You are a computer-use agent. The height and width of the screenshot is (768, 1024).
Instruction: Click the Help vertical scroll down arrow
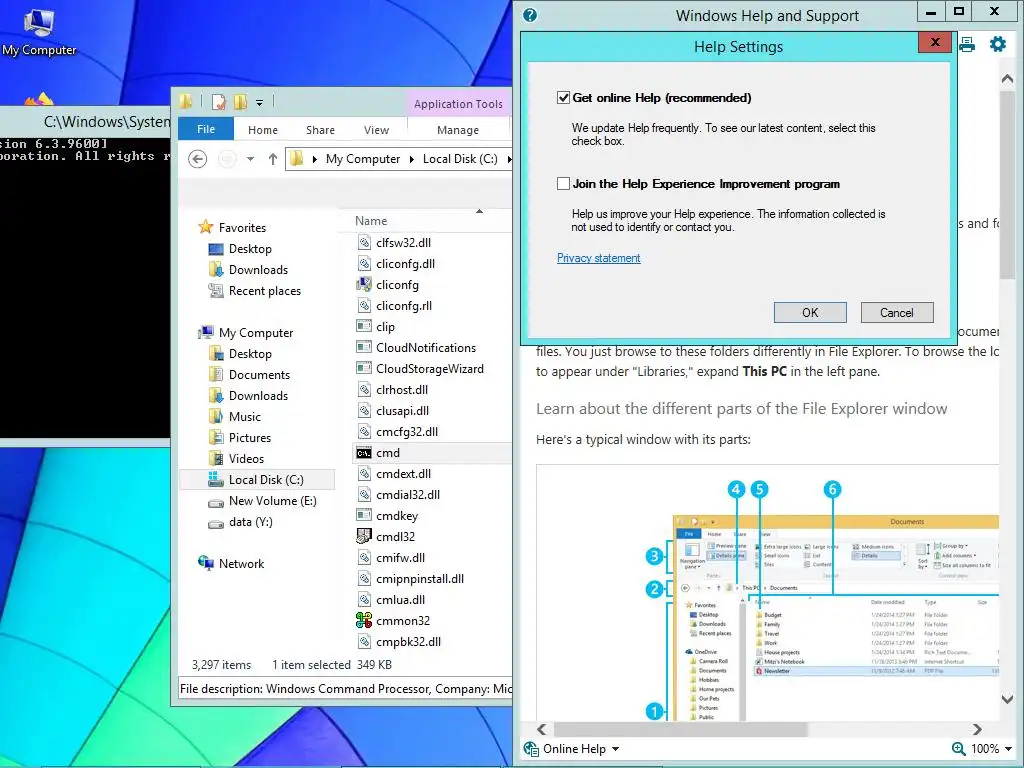coord(1006,699)
